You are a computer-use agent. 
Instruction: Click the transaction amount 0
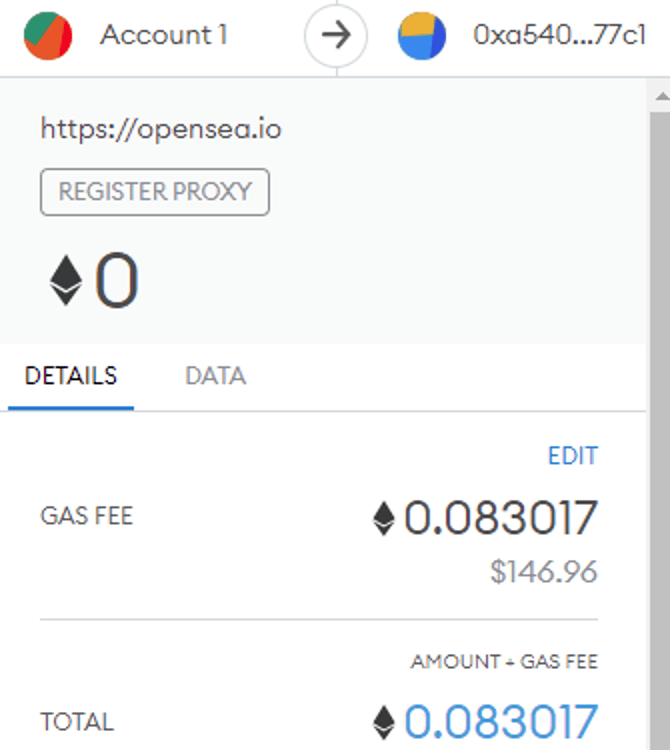pos(117,280)
